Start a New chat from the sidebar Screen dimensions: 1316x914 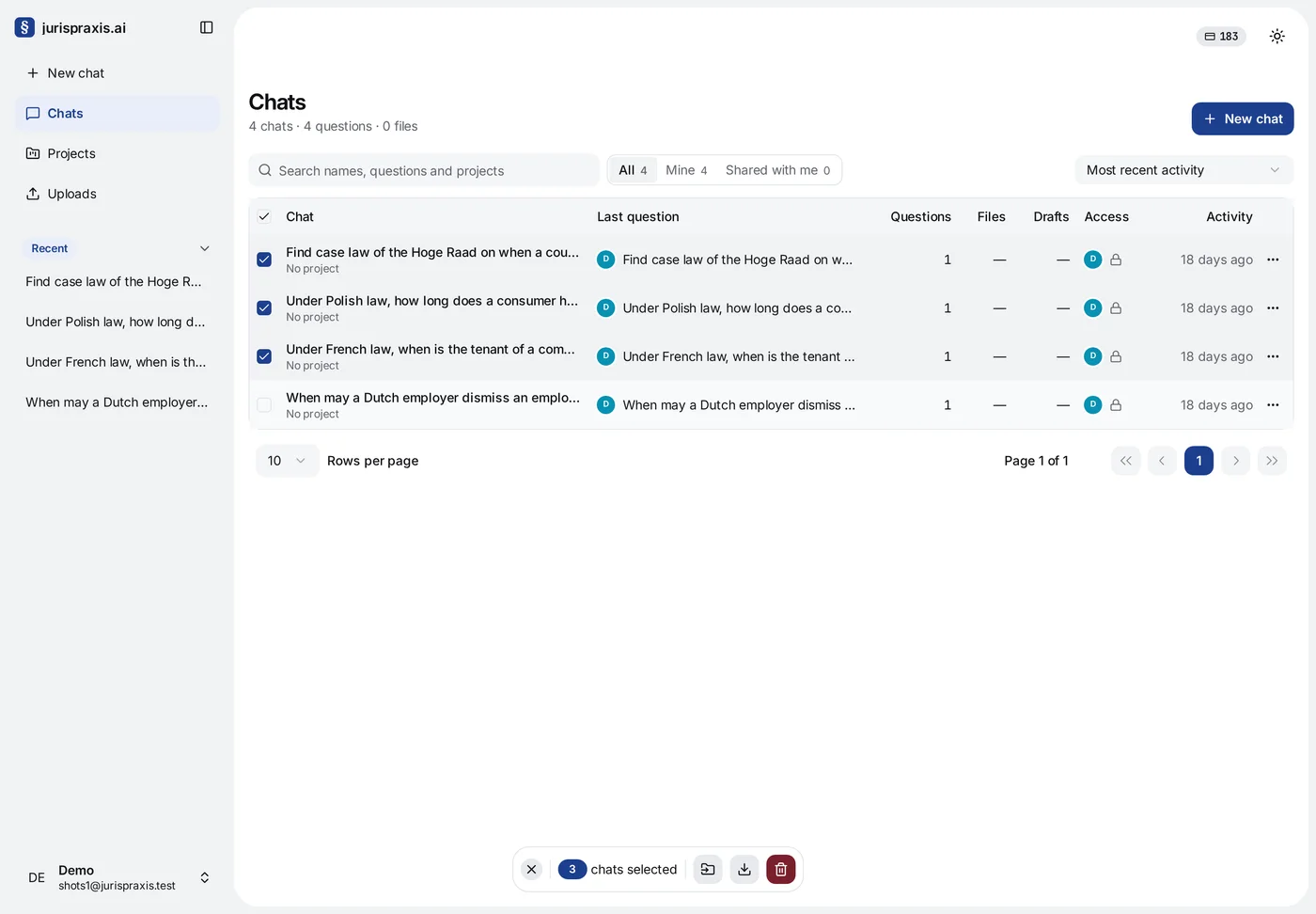click(117, 72)
